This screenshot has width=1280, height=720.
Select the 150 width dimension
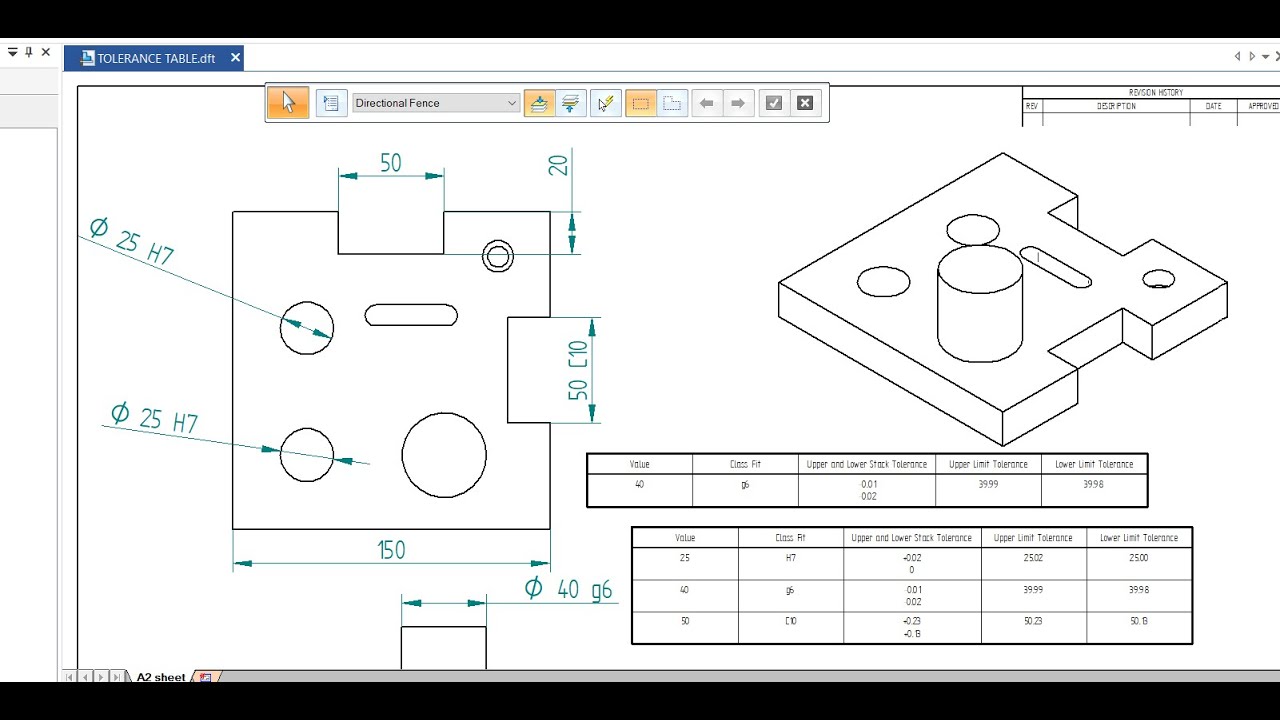(391, 550)
